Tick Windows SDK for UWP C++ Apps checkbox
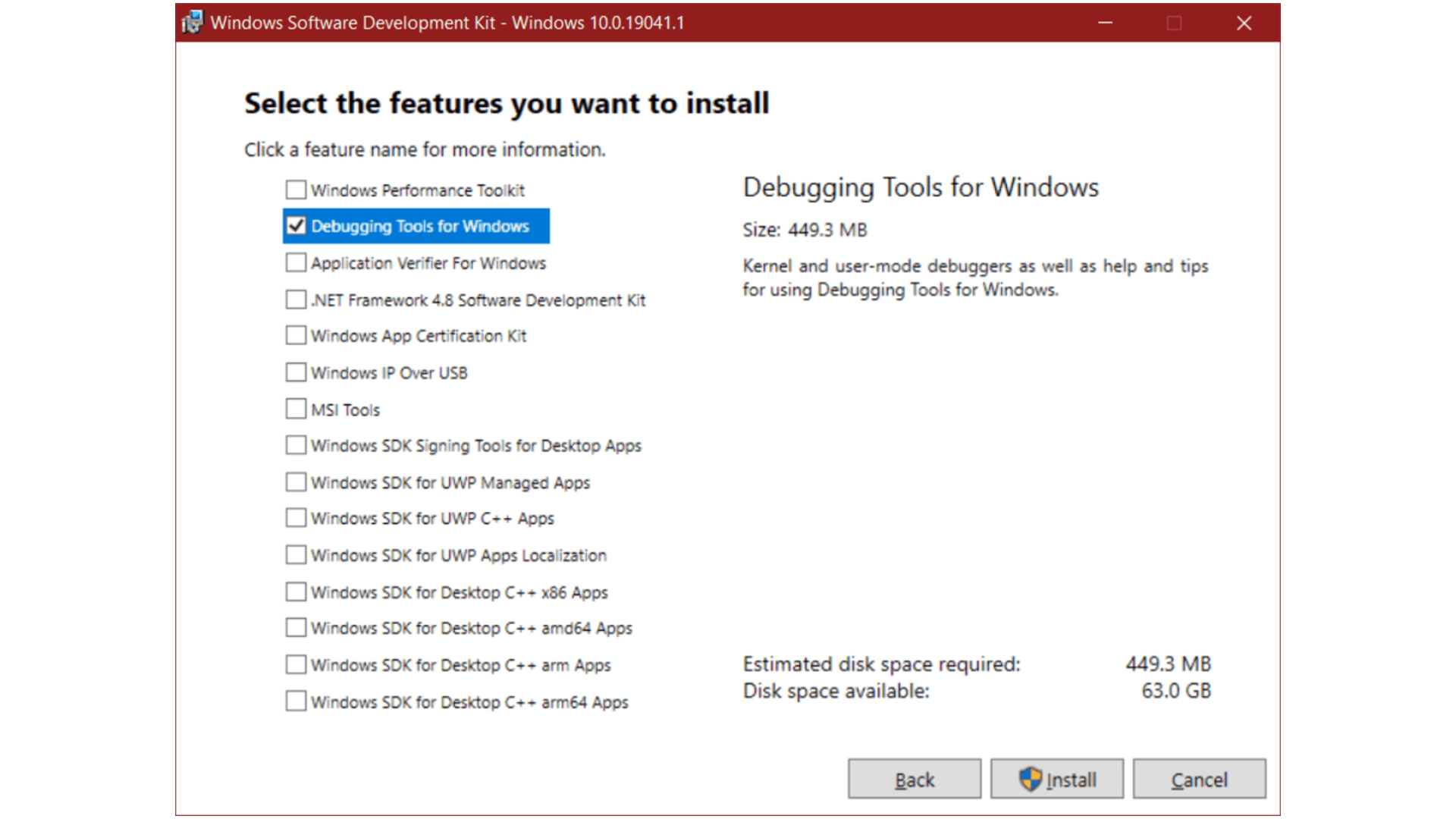Image resolution: width=1456 pixels, height=819 pixels. point(296,518)
